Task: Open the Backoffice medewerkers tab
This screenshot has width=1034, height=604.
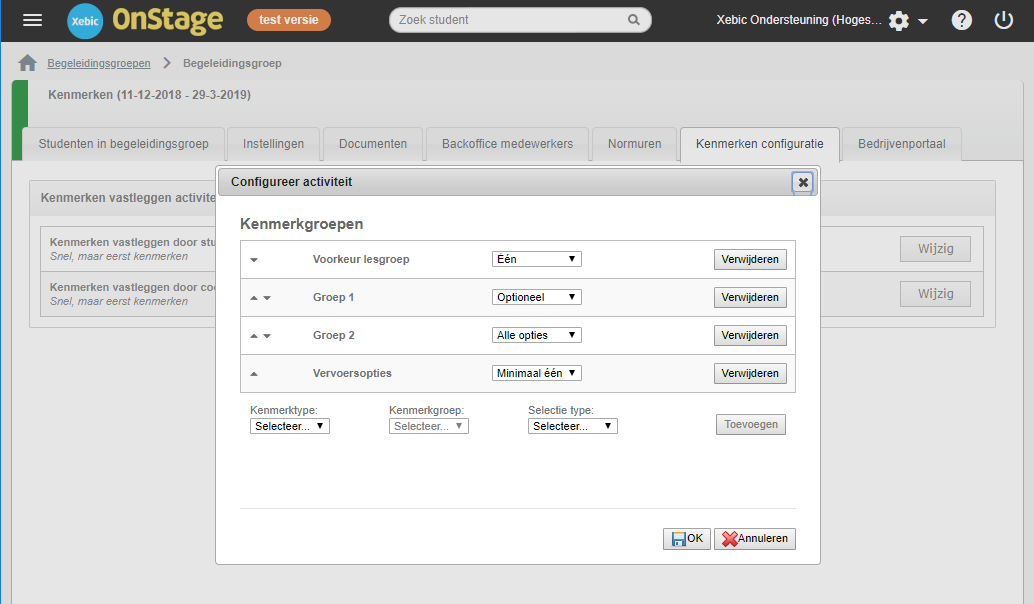Action: click(507, 144)
